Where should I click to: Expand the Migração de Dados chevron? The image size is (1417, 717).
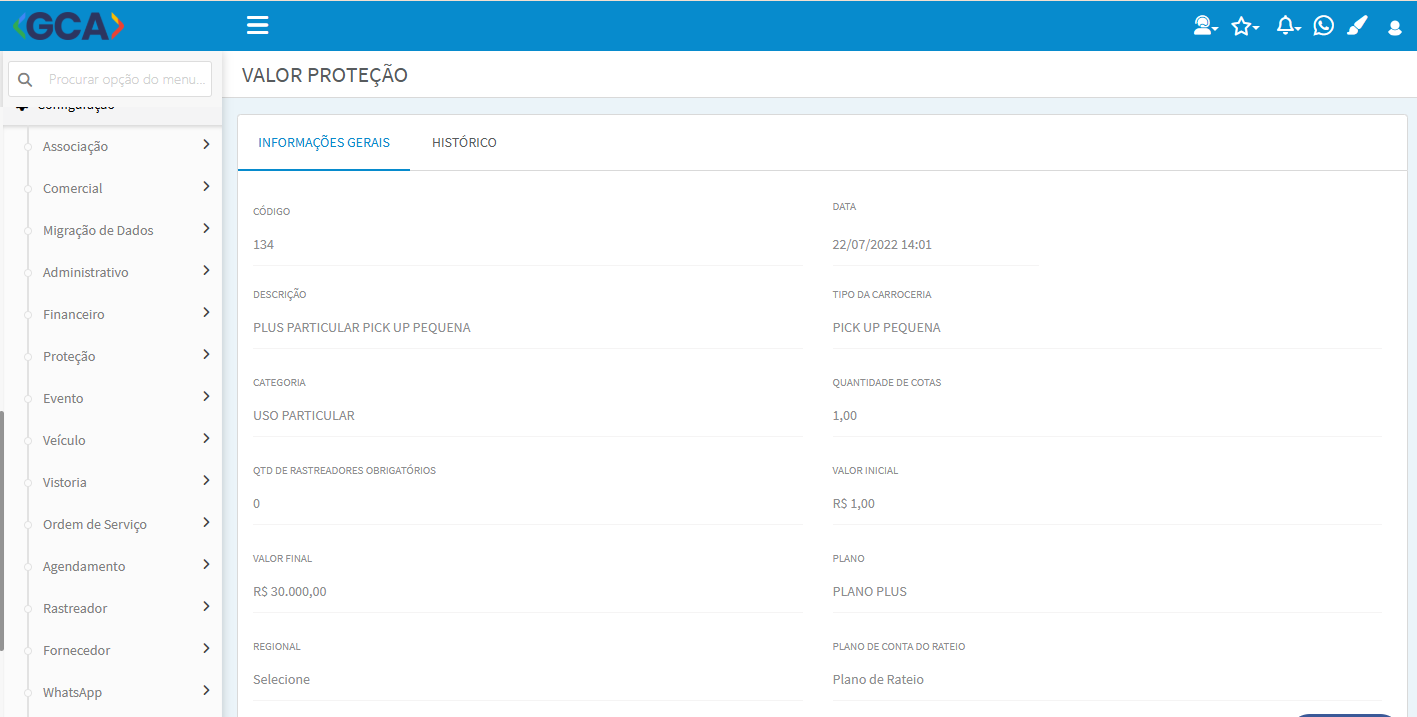pyautogui.click(x=206, y=229)
